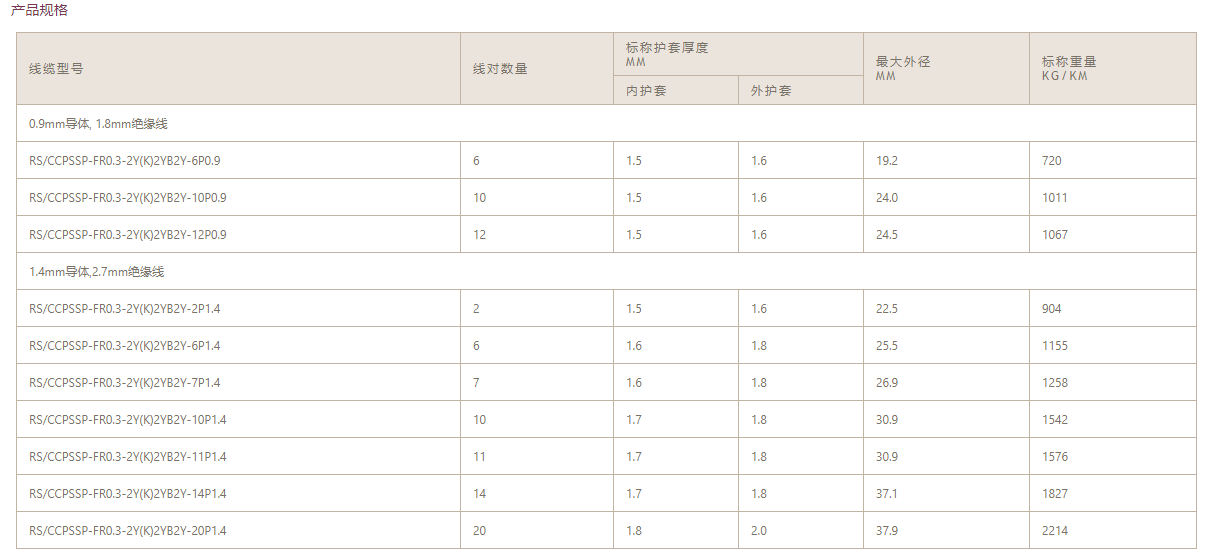The width and height of the screenshot is (1207, 556).
Task: Click the 标称重量 KG/KM header
Action: tap(1069, 68)
